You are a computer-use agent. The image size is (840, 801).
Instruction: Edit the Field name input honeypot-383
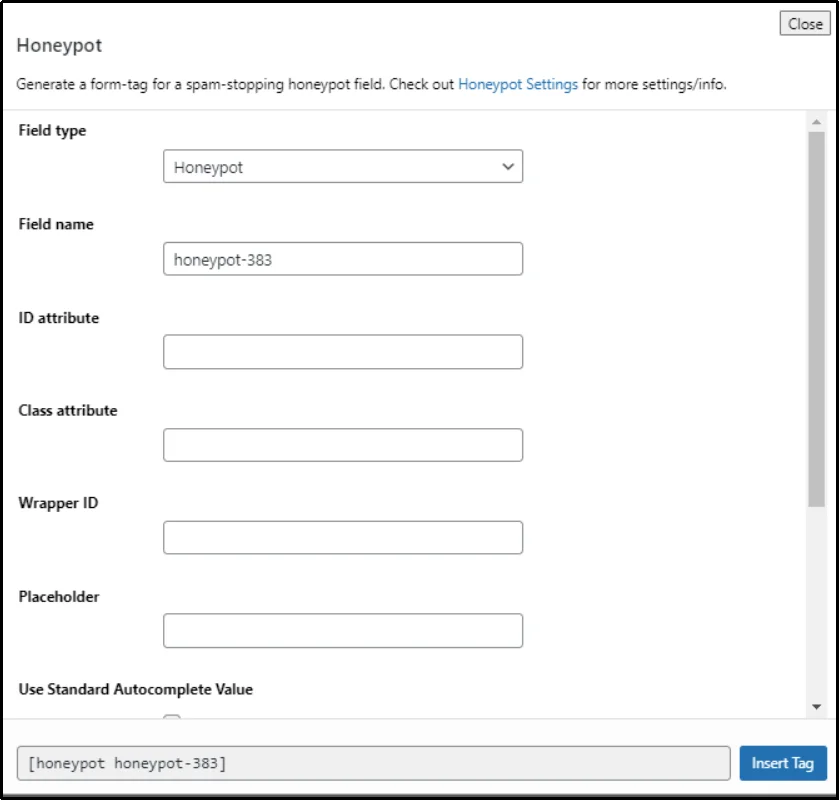pyautogui.click(x=343, y=259)
